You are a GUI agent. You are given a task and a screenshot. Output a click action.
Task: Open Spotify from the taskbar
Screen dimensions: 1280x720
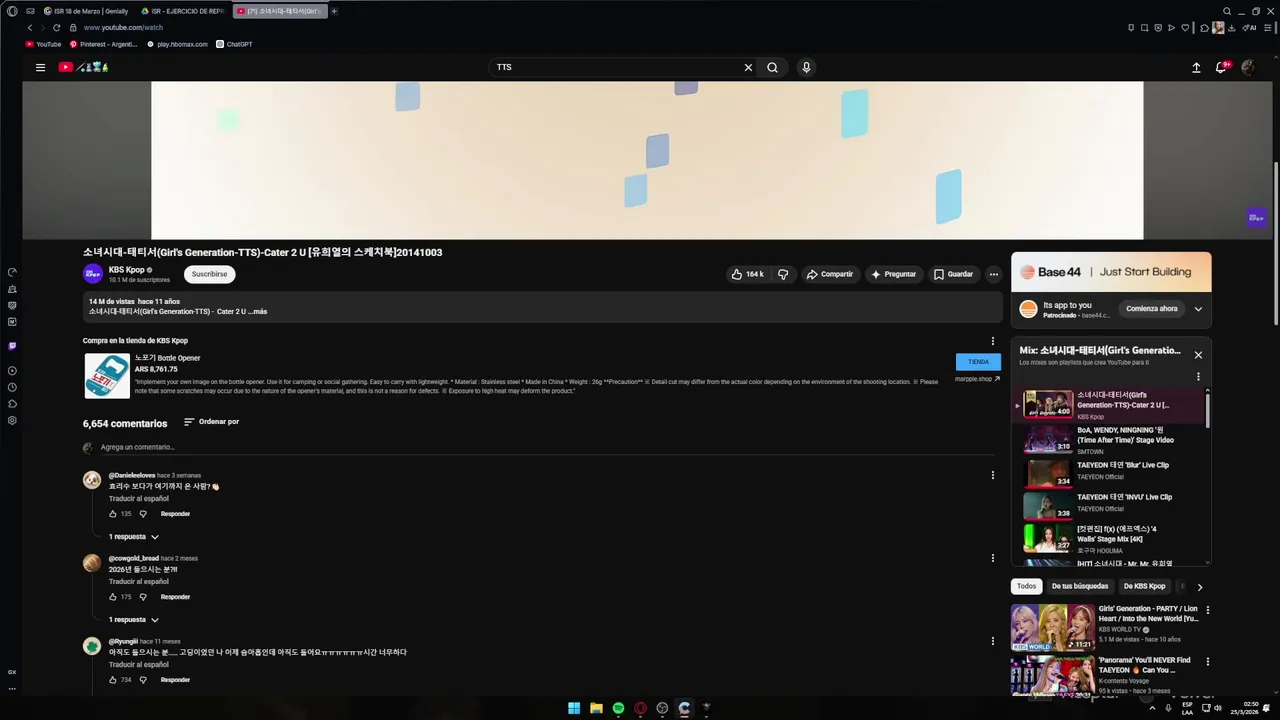(618, 708)
